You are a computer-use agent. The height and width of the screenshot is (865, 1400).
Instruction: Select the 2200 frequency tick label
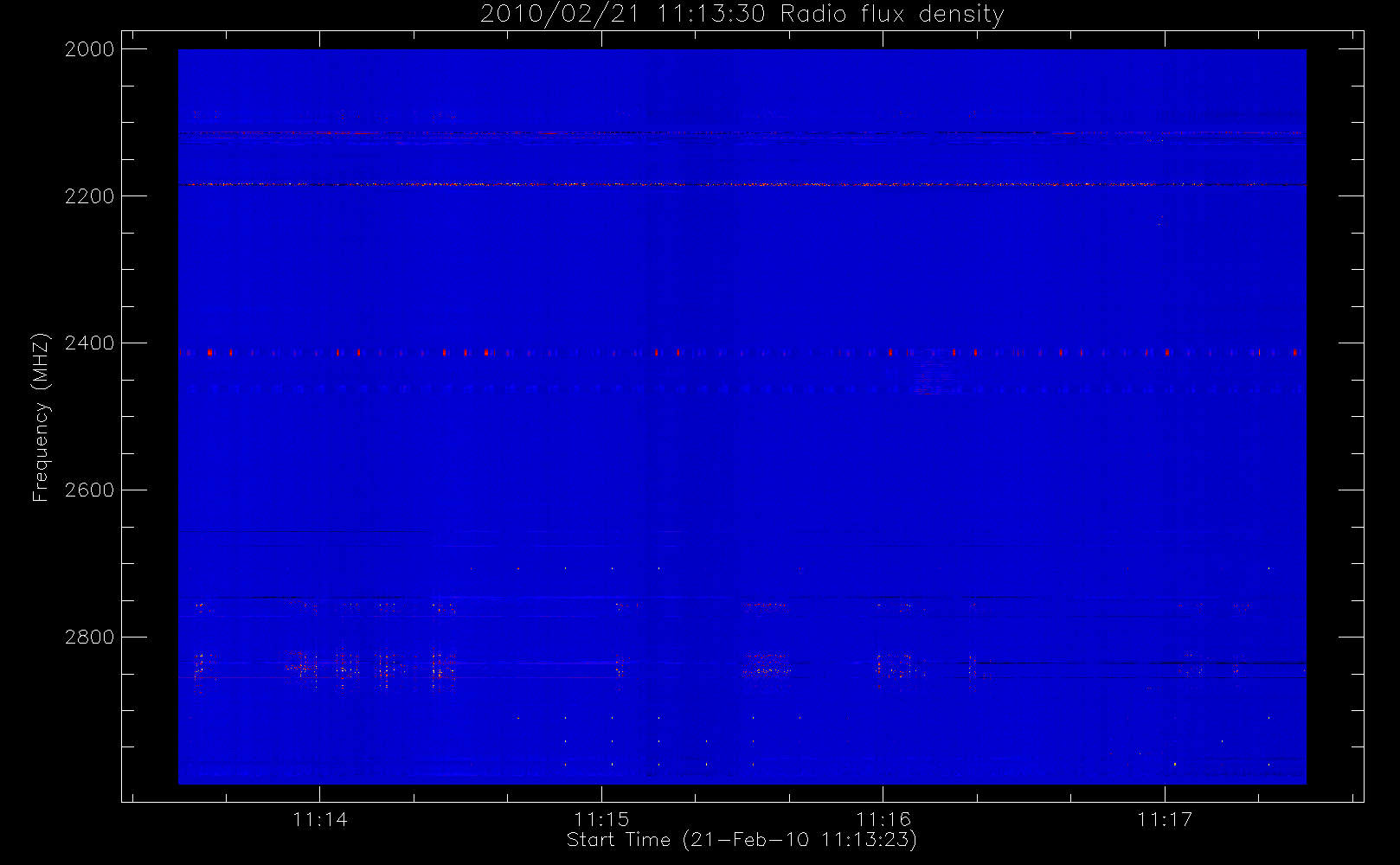point(90,196)
